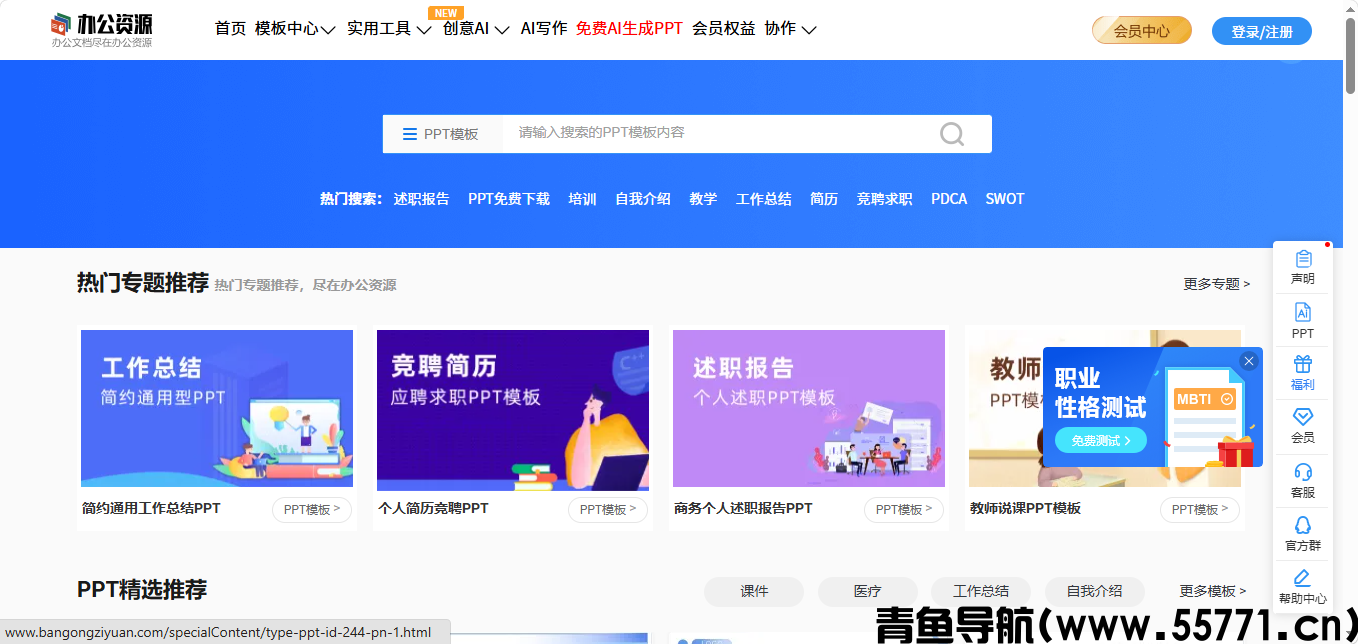1358x644 pixels.
Task: Close the 职业性格测试 popup ad
Action: click(x=1248, y=361)
